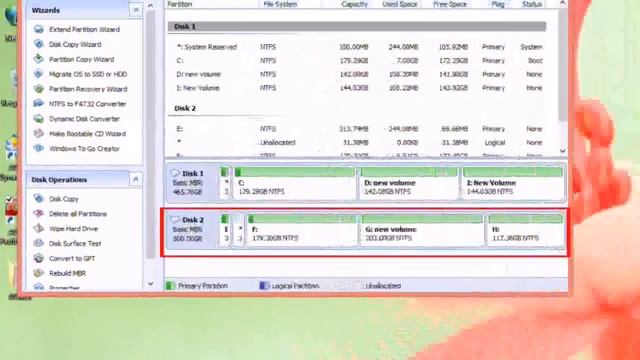Screen dimensions: 640x360
Task: Select the Disk 1 header row
Action: coord(357,27)
